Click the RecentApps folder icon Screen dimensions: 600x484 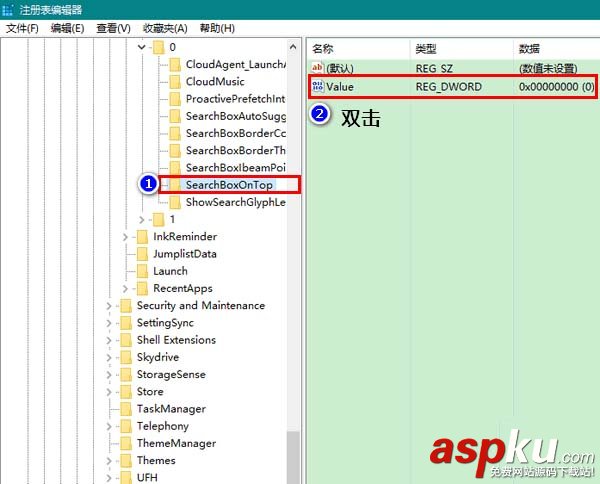point(142,288)
